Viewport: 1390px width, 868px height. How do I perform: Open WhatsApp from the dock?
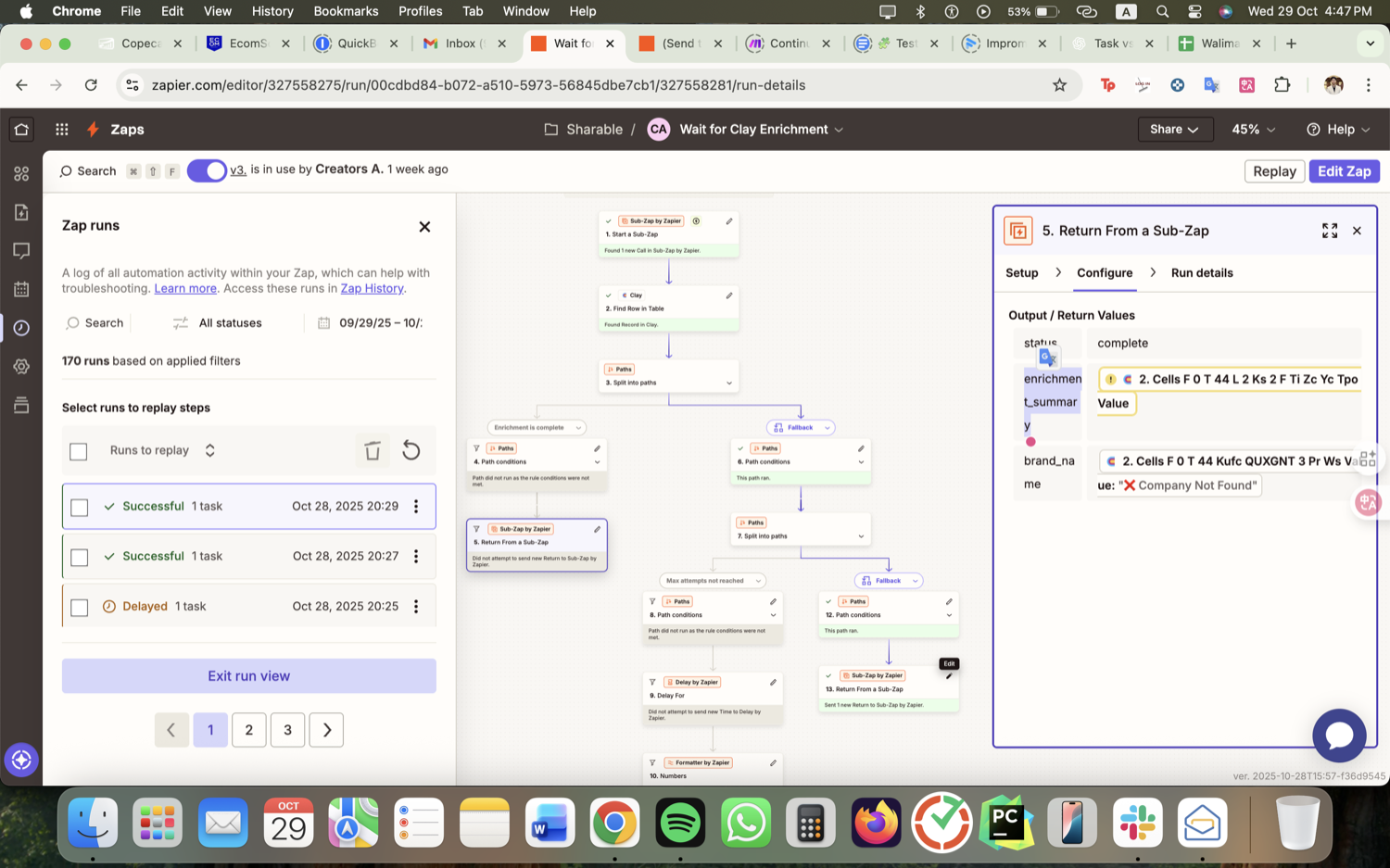(x=746, y=823)
